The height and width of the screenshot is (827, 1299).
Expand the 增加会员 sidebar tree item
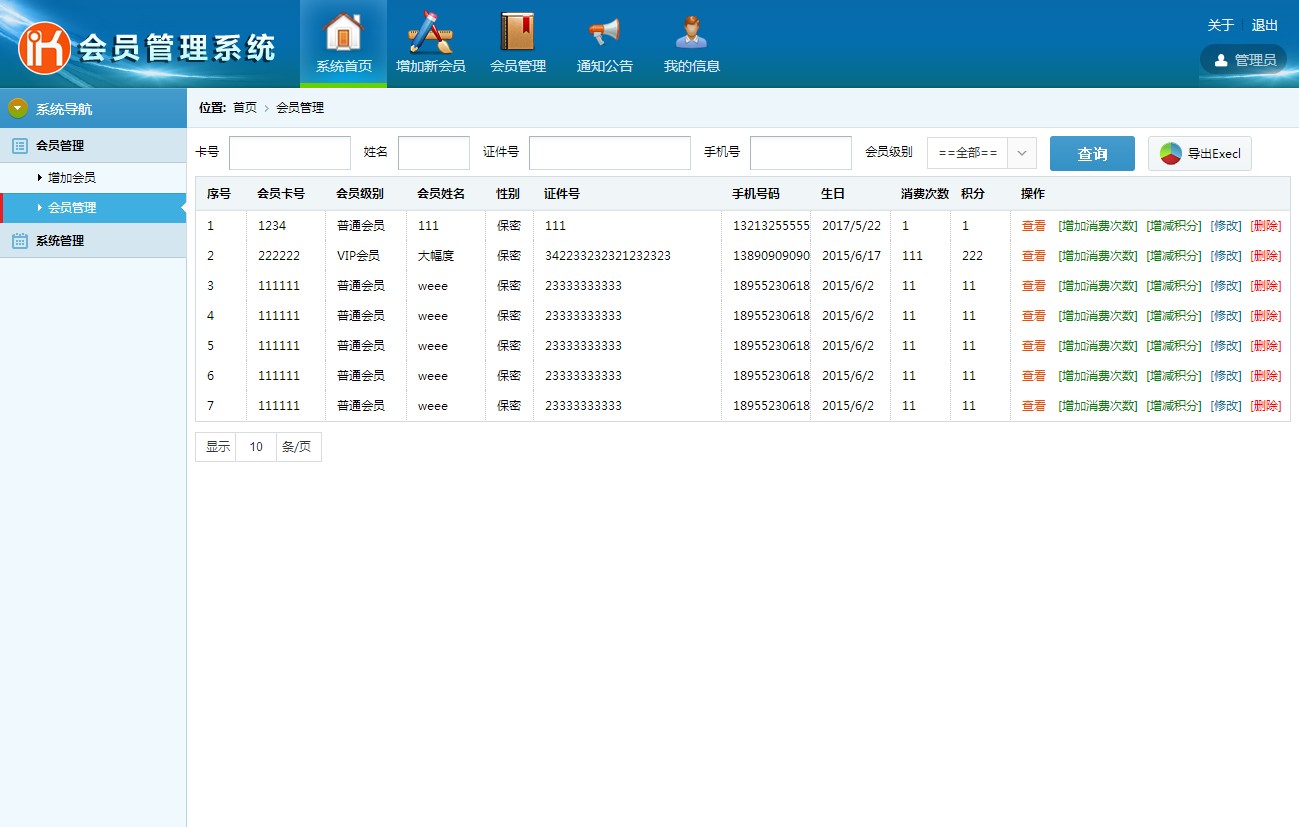coord(71,177)
